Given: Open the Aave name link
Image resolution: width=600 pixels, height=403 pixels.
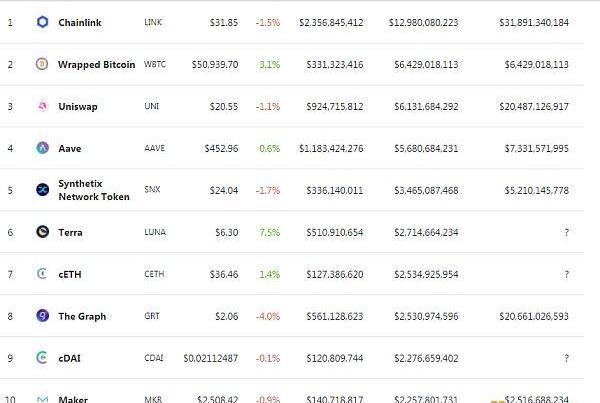Looking at the screenshot, I should 70,148.
